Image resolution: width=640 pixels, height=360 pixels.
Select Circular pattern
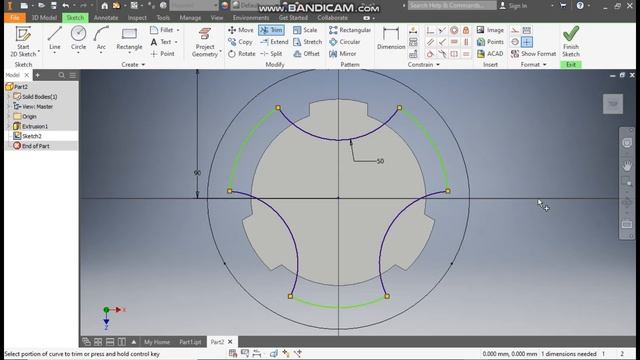345,42
